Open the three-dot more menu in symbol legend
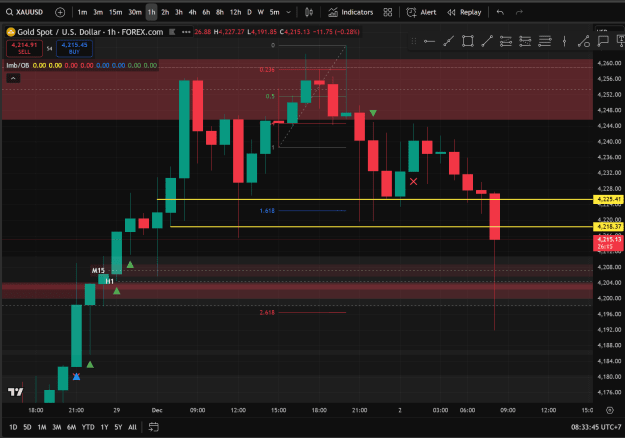Image resolution: width=625 pixels, height=438 pixels. (x=186, y=32)
